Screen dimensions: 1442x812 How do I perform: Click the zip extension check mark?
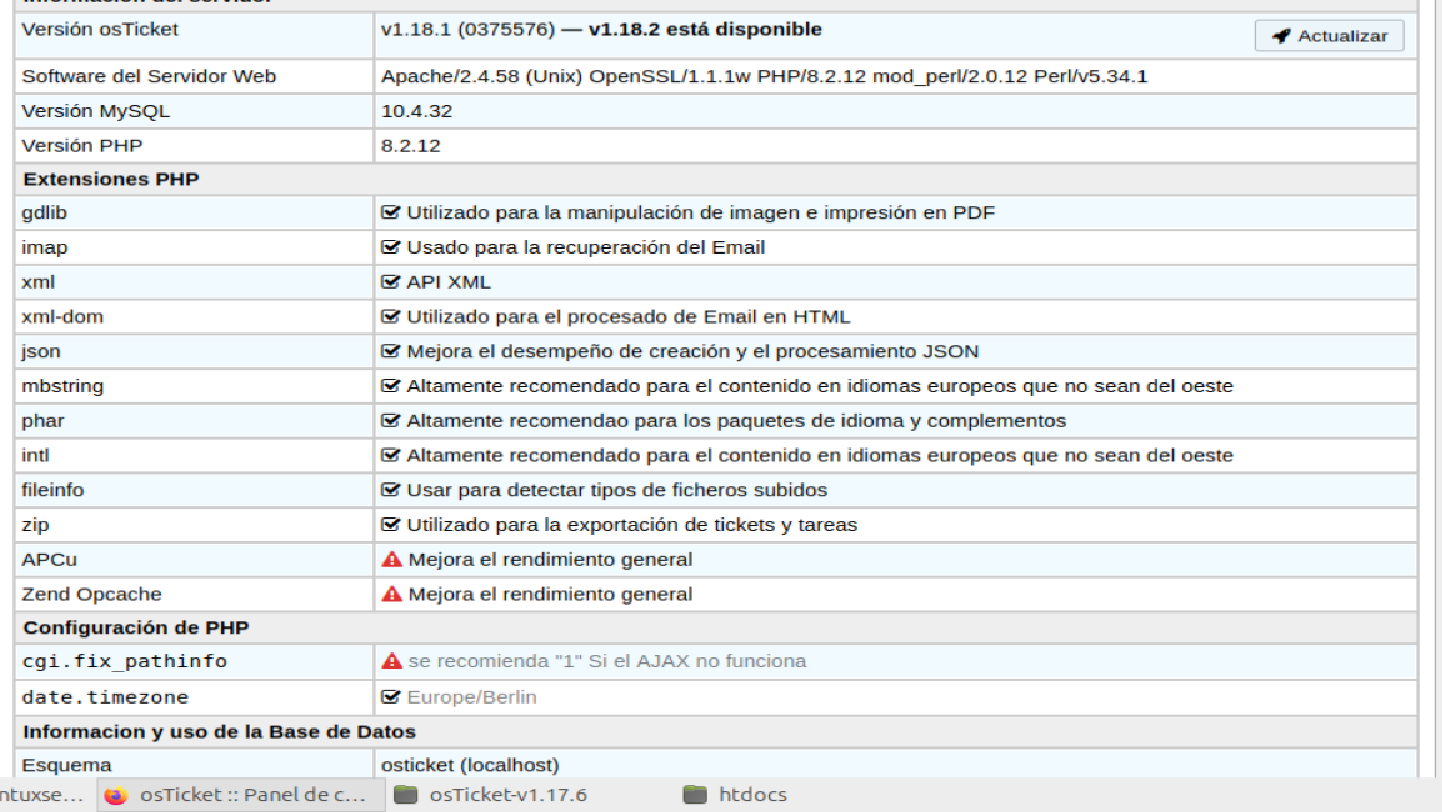tap(391, 525)
